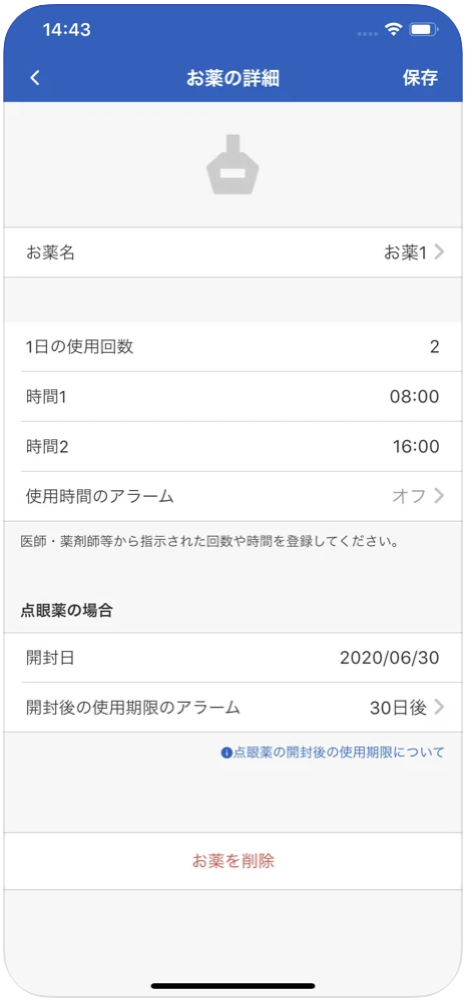Tap the home indicator bar at bottom
Screen dimensions: 466x1000
(233, 985)
